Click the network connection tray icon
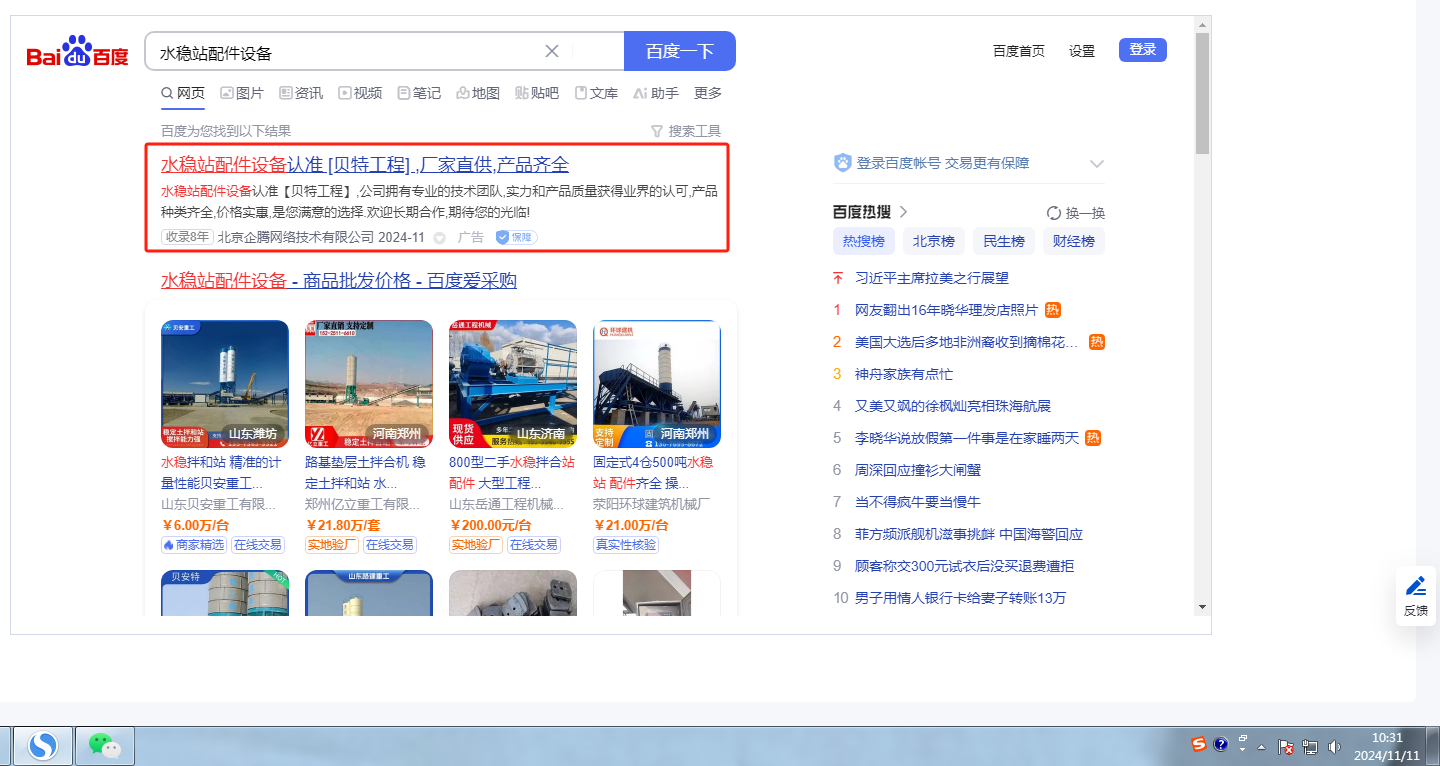This screenshot has width=1440, height=766. (1310, 746)
